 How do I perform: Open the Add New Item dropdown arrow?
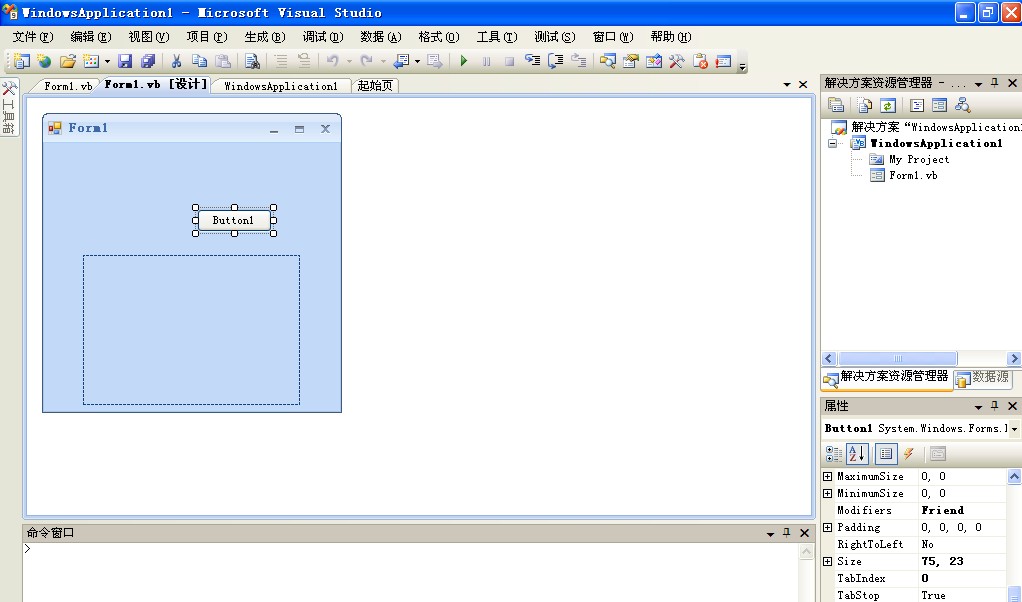pyautogui.click(x=107, y=61)
